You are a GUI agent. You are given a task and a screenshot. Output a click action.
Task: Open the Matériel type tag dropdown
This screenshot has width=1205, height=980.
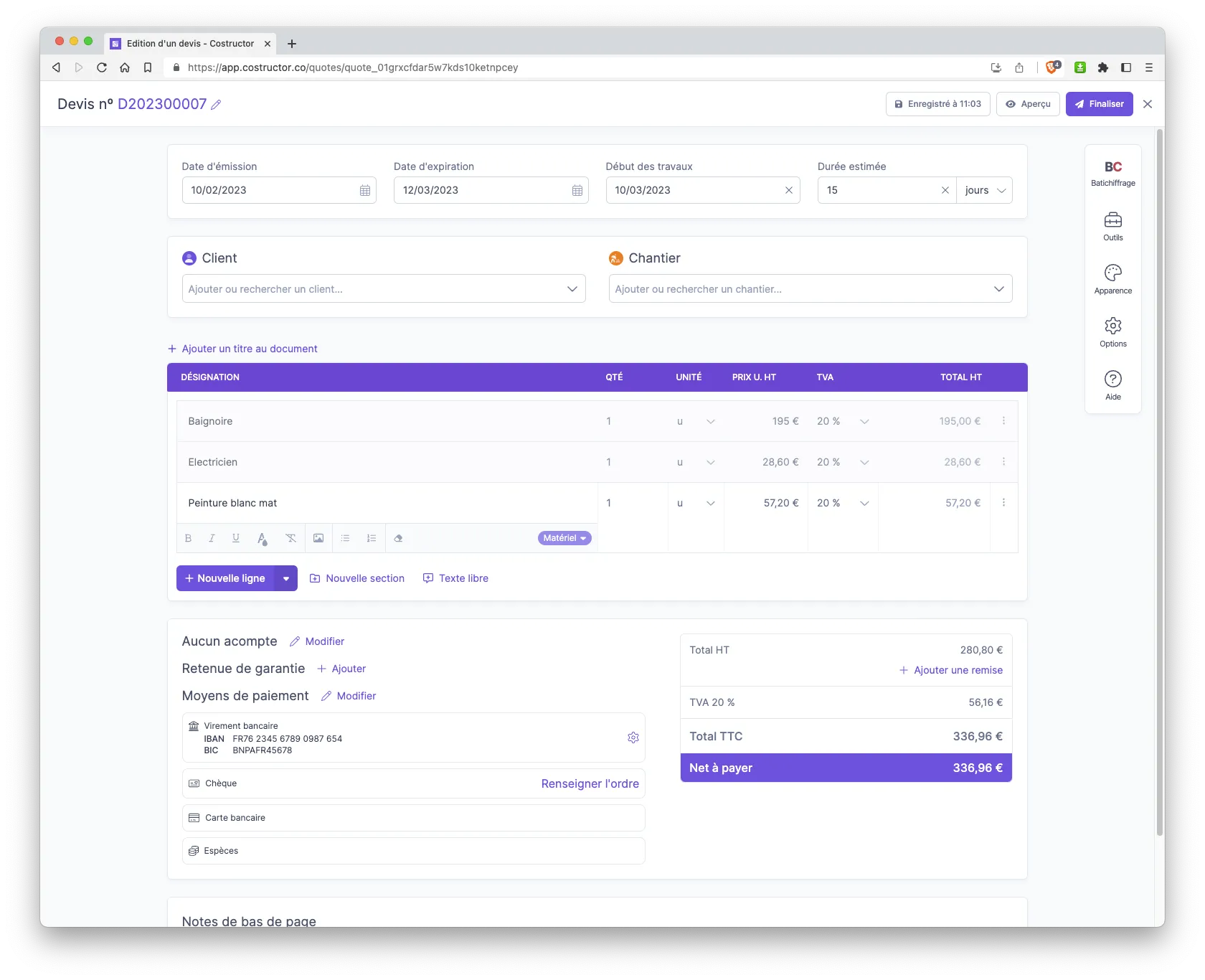(564, 538)
